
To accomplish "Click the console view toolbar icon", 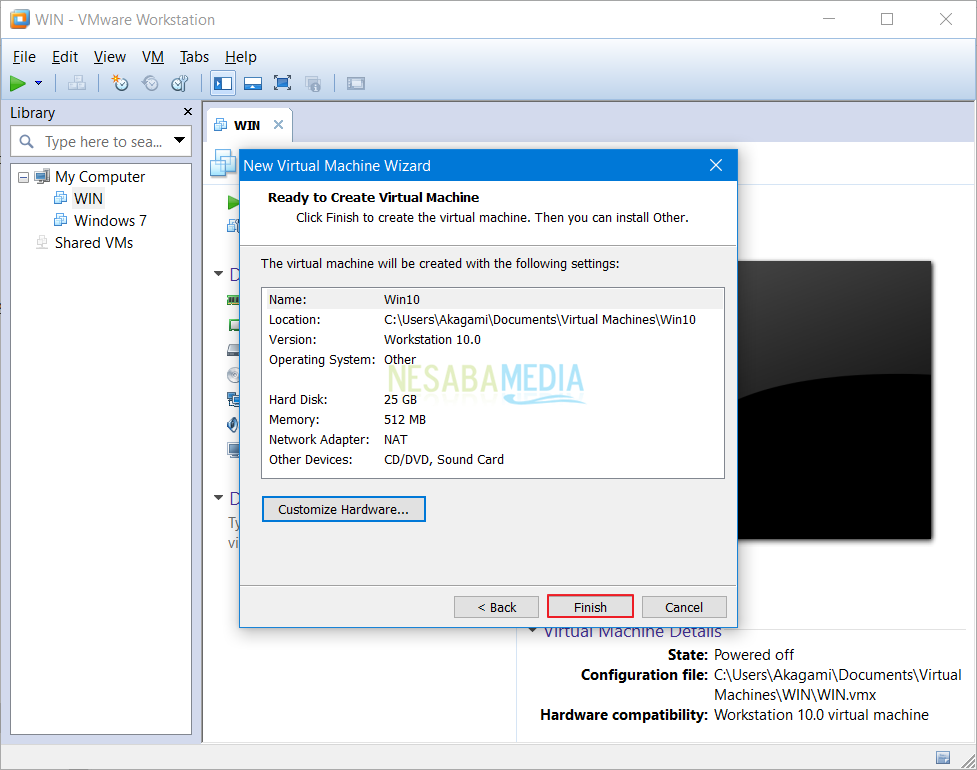I will [x=356, y=83].
